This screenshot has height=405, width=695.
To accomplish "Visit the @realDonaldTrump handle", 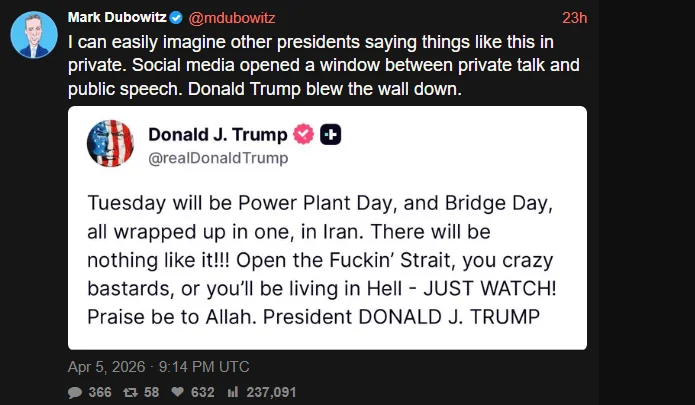I will tap(217, 157).
